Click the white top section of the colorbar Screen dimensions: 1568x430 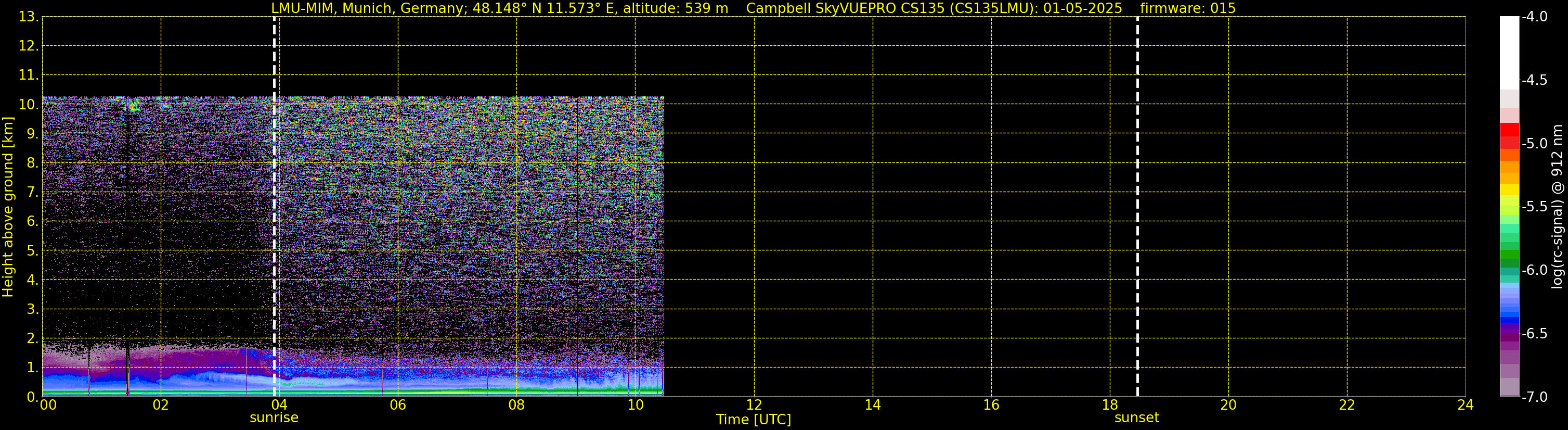tap(1510, 53)
